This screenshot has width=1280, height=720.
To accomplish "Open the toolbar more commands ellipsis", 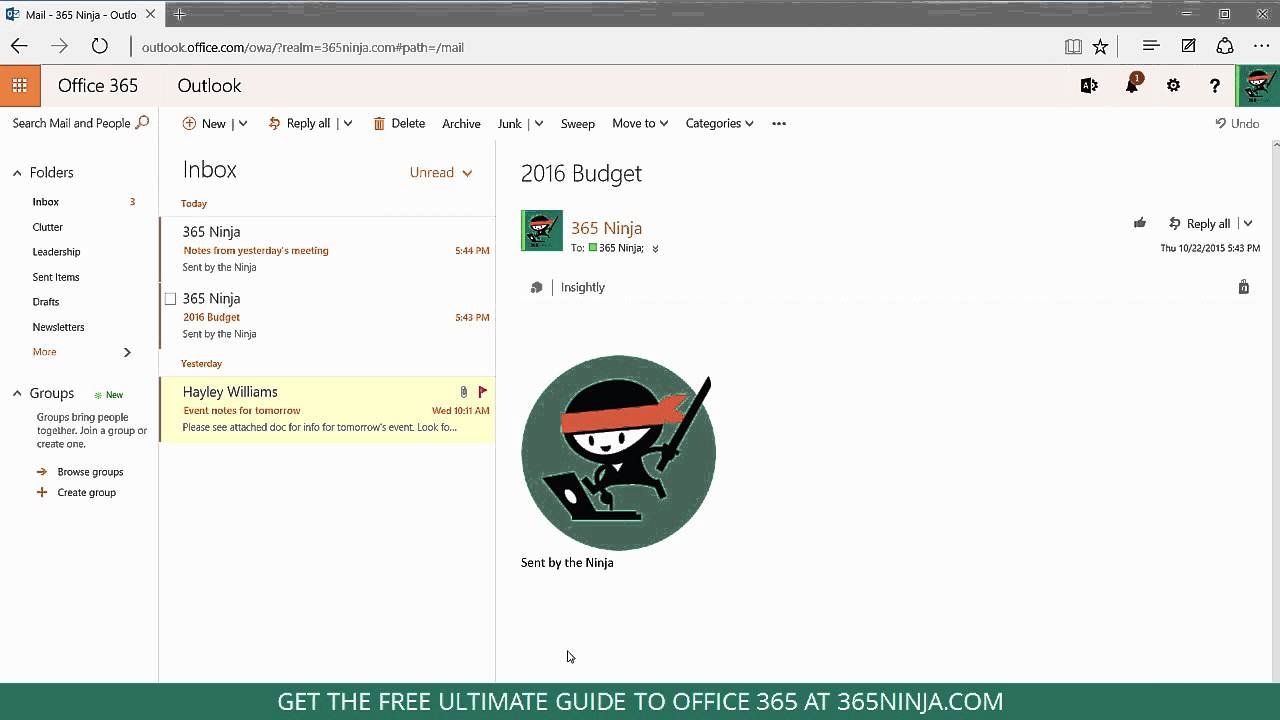I will point(779,123).
